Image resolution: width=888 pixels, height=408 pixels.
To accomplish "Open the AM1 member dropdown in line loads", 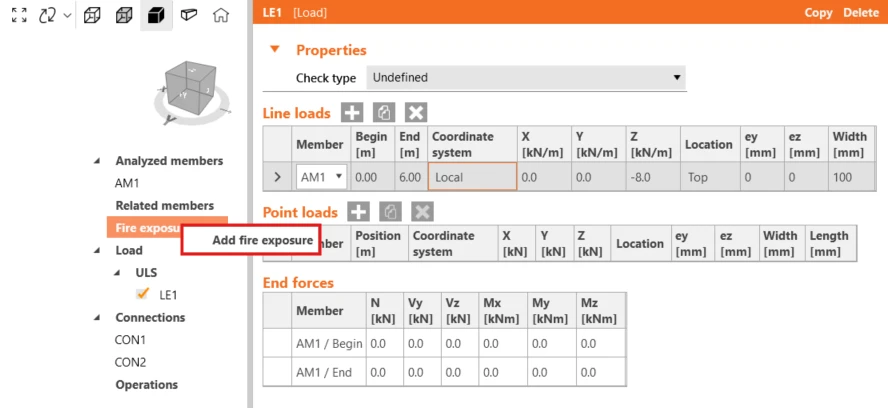I will coord(321,177).
